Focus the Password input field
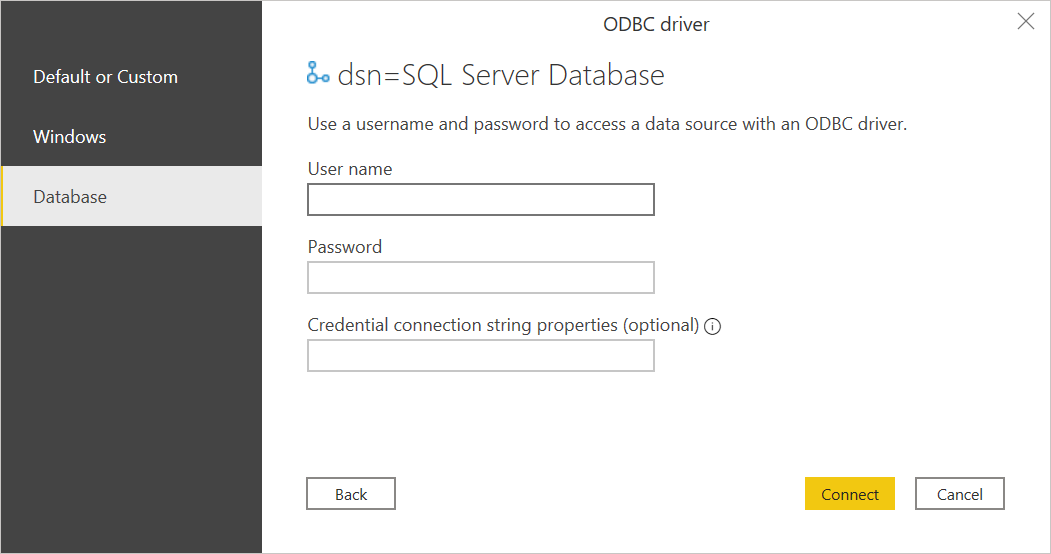The width and height of the screenshot is (1051, 554). point(481,277)
